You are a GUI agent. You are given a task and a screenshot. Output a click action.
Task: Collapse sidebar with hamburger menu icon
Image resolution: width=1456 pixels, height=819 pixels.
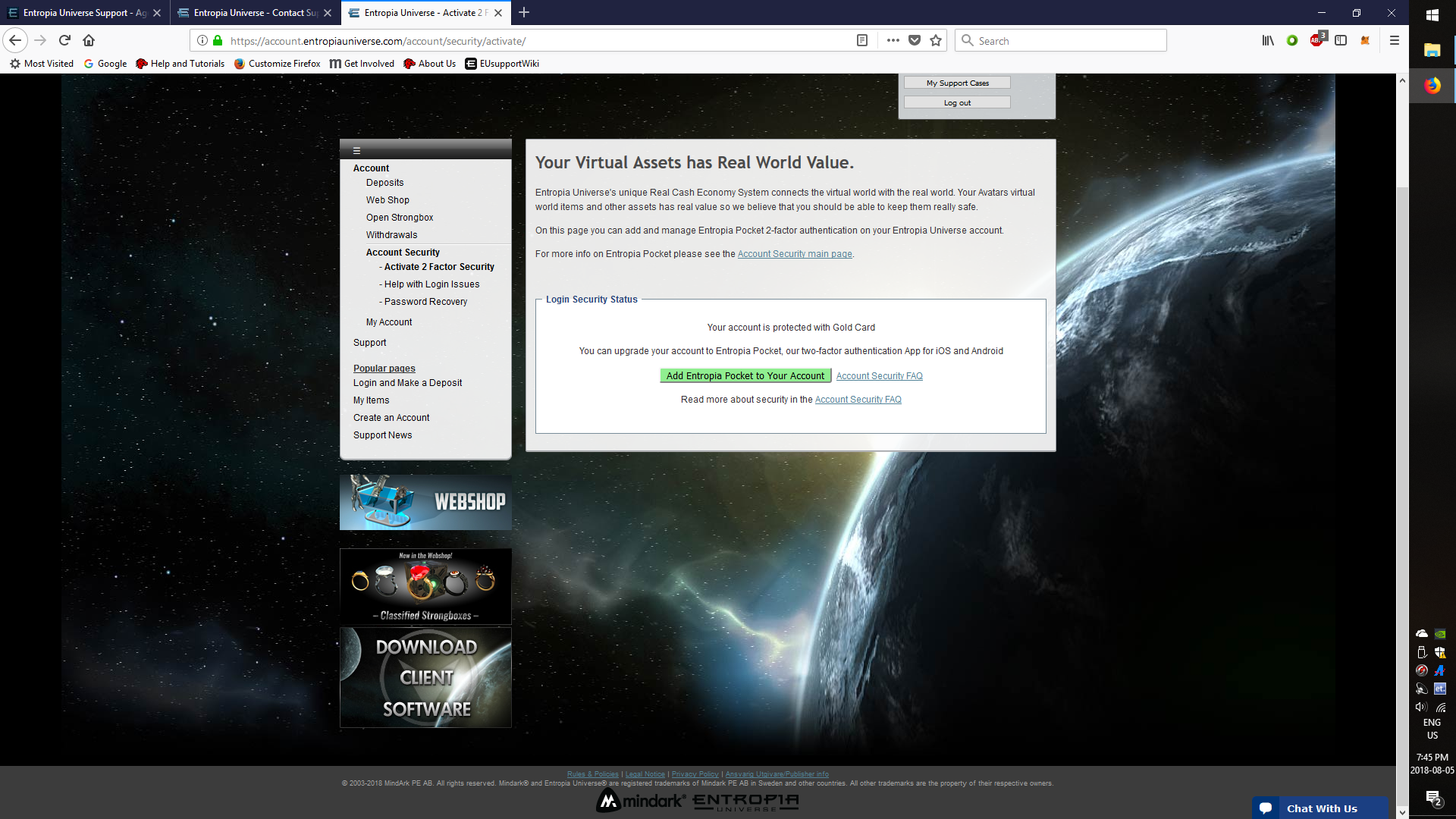(x=356, y=150)
